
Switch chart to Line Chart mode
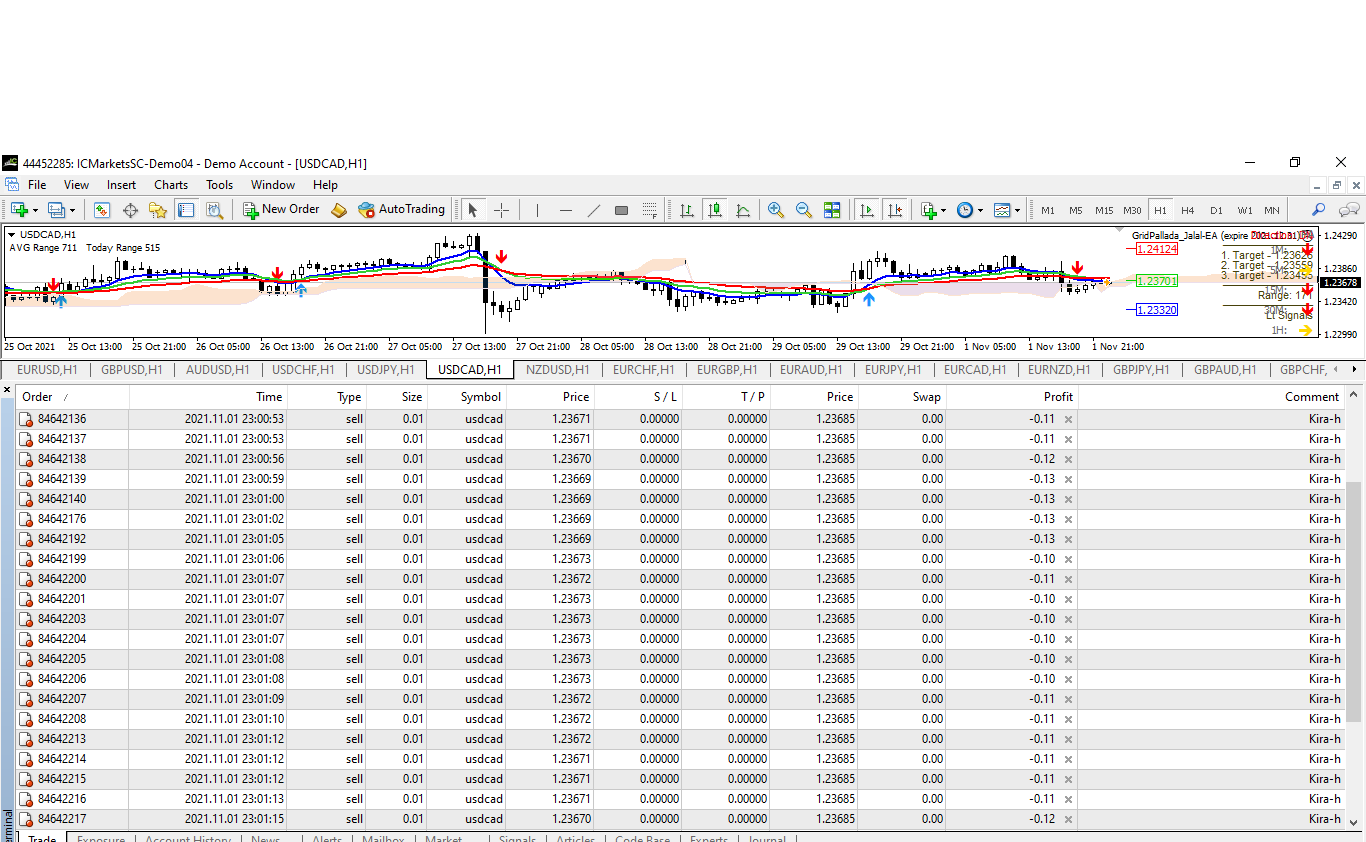pyautogui.click(x=743, y=210)
